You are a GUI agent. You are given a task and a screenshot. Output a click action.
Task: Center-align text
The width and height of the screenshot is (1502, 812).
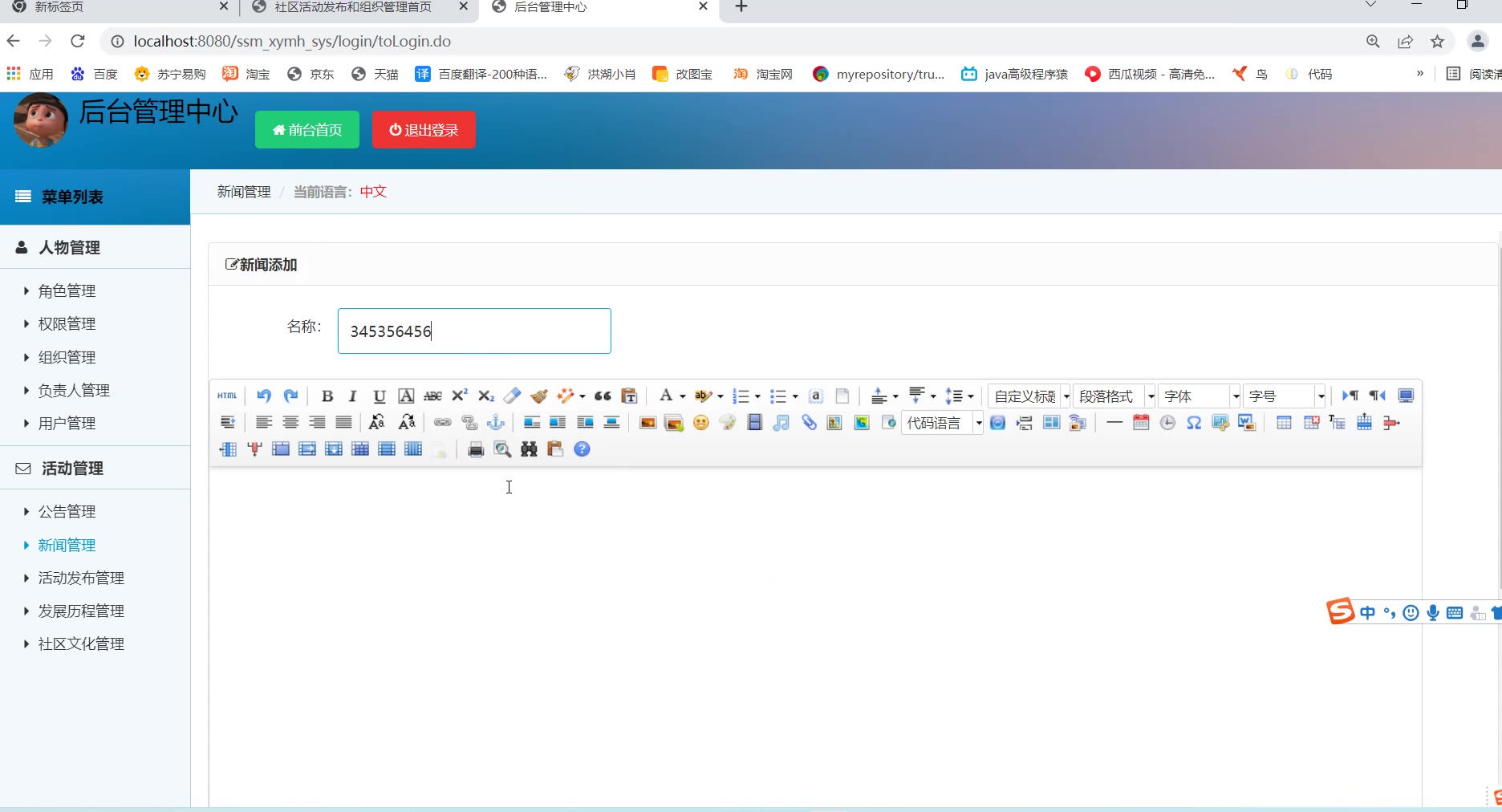click(290, 422)
